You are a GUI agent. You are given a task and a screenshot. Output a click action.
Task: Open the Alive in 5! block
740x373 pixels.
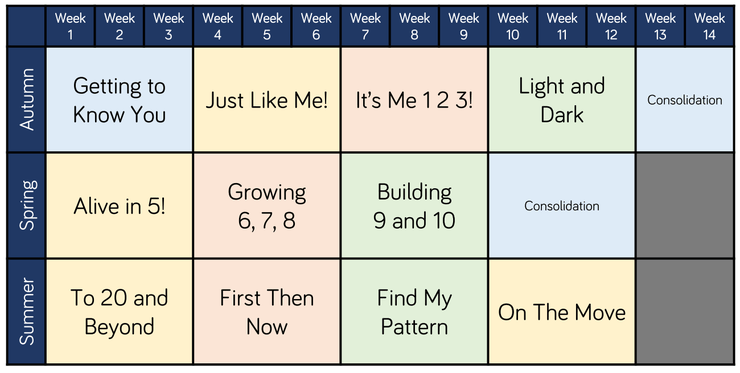point(119,205)
